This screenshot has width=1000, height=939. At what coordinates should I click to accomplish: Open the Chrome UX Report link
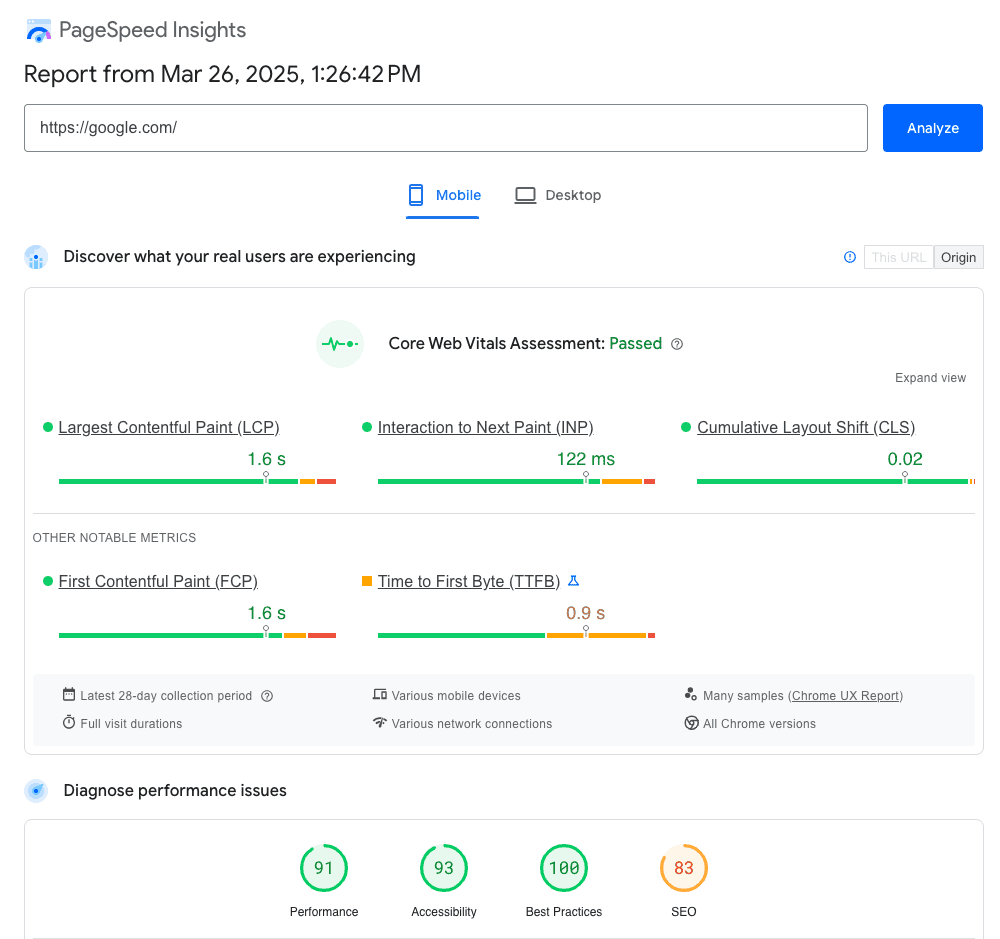click(846, 696)
